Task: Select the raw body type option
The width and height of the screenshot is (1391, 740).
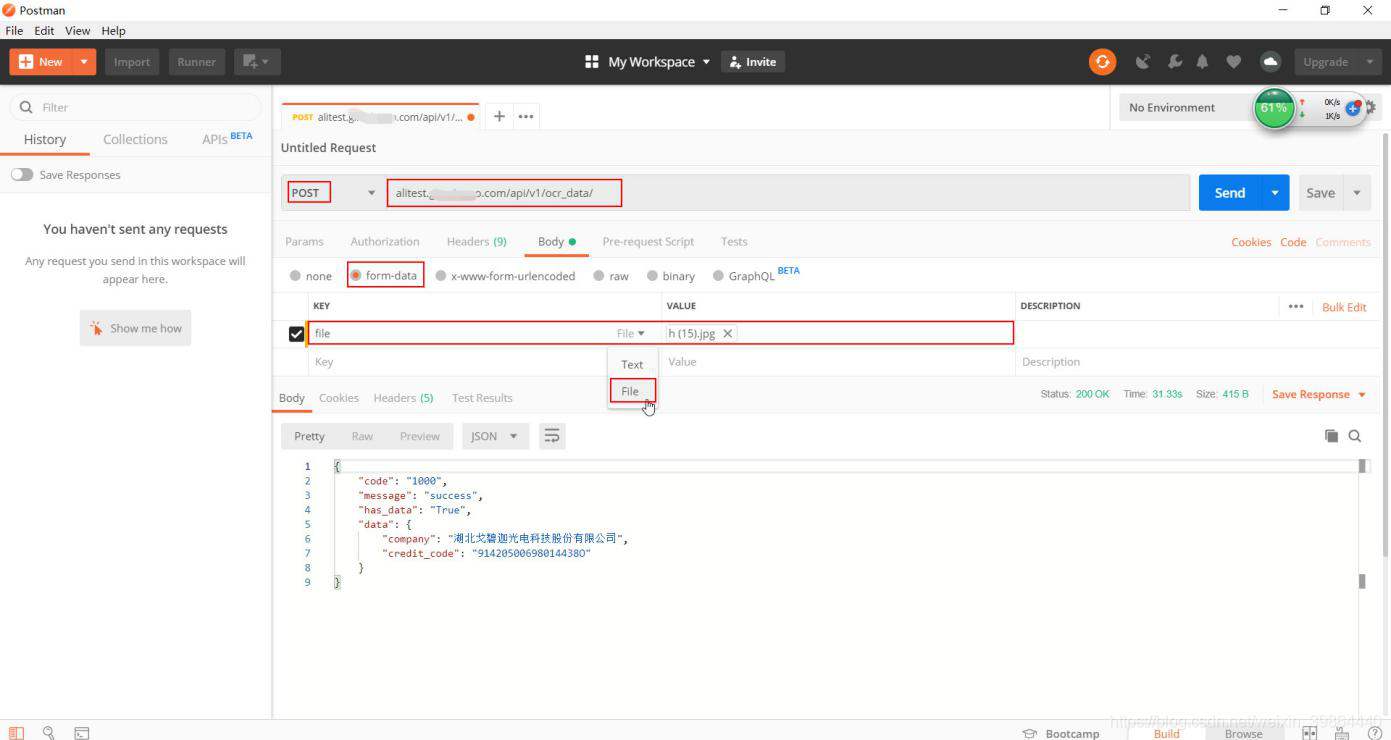Action: click(x=611, y=275)
